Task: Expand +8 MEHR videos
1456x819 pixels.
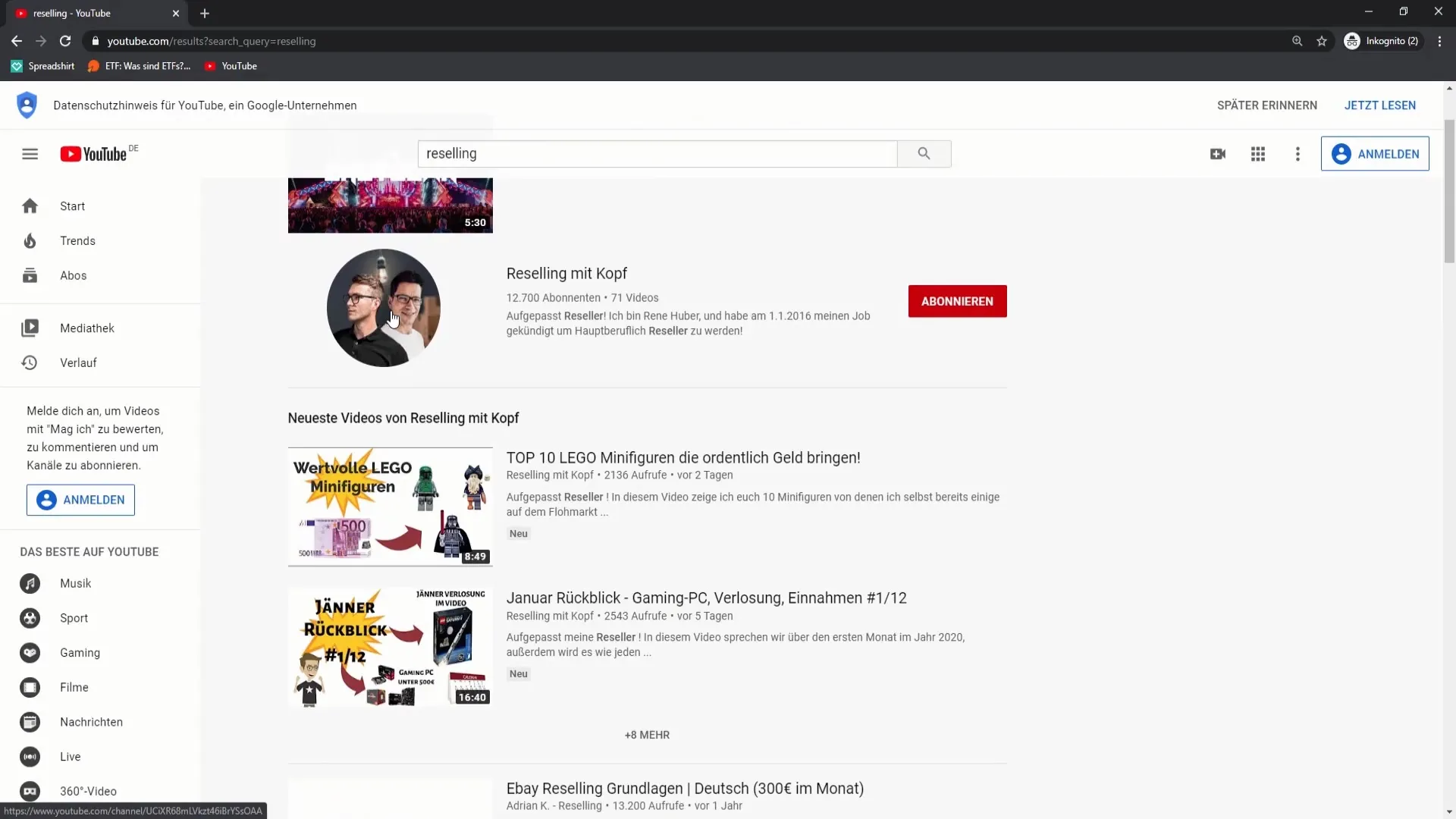Action: pos(647,736)
